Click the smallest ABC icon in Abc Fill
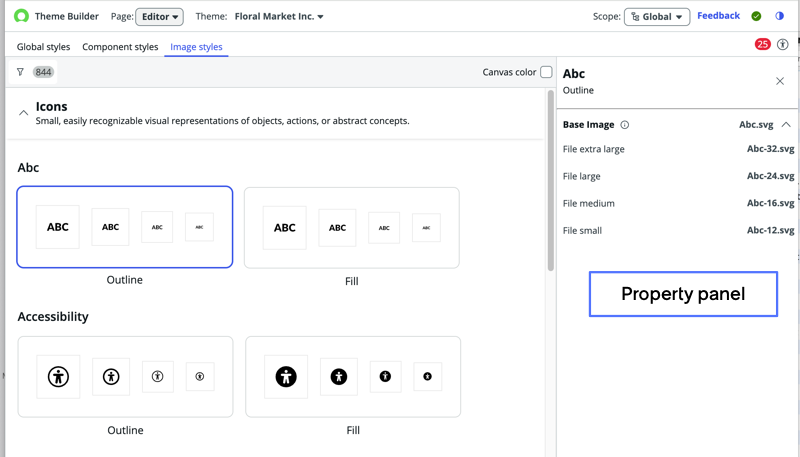The width and height of the screenshot is (800, 457). pyautogui.click(x=427, y=228)
